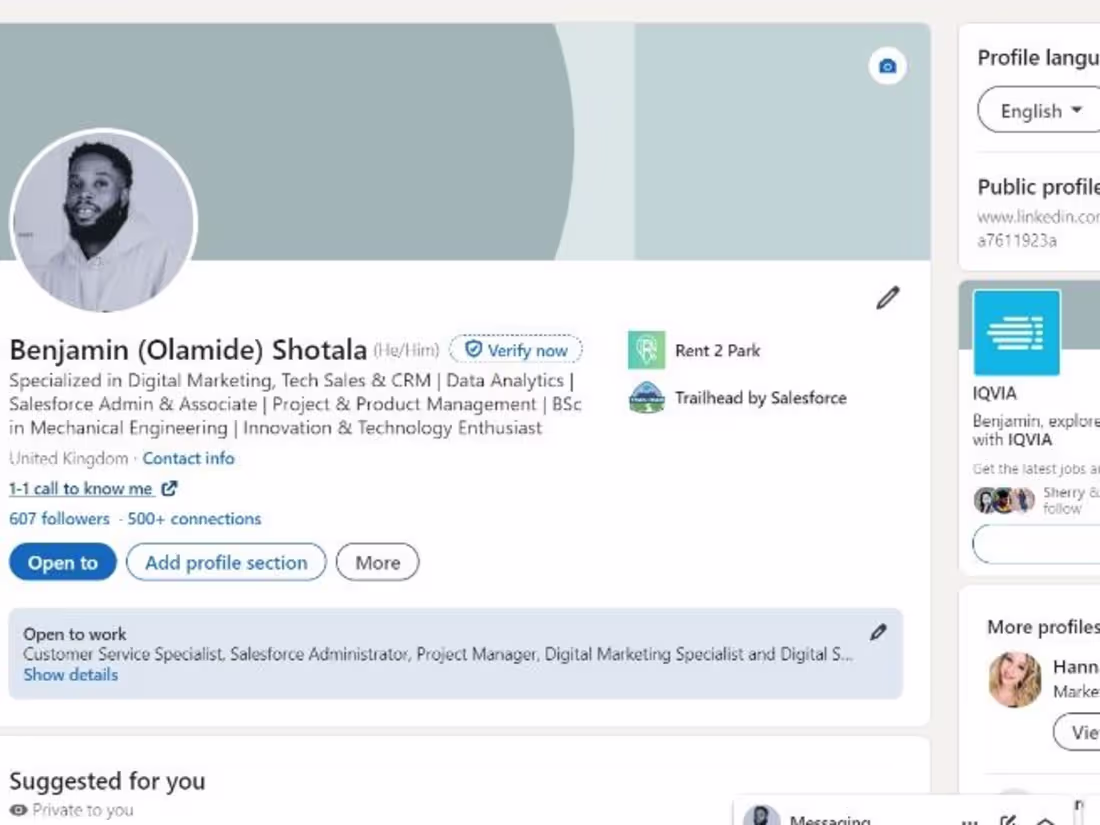
Task: Open the More actions menu
Action: (377, 563)
